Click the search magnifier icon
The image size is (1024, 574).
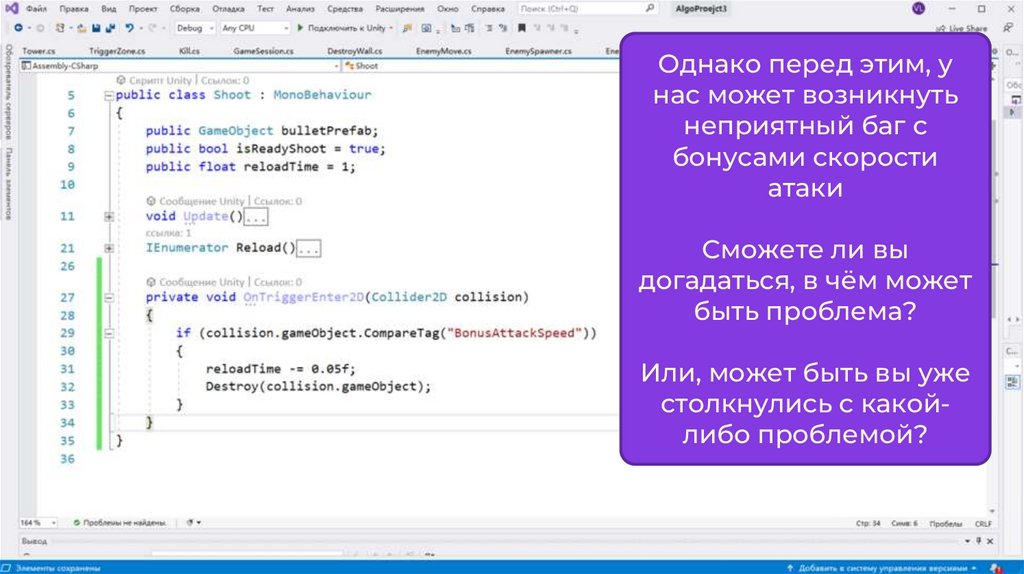646,8
